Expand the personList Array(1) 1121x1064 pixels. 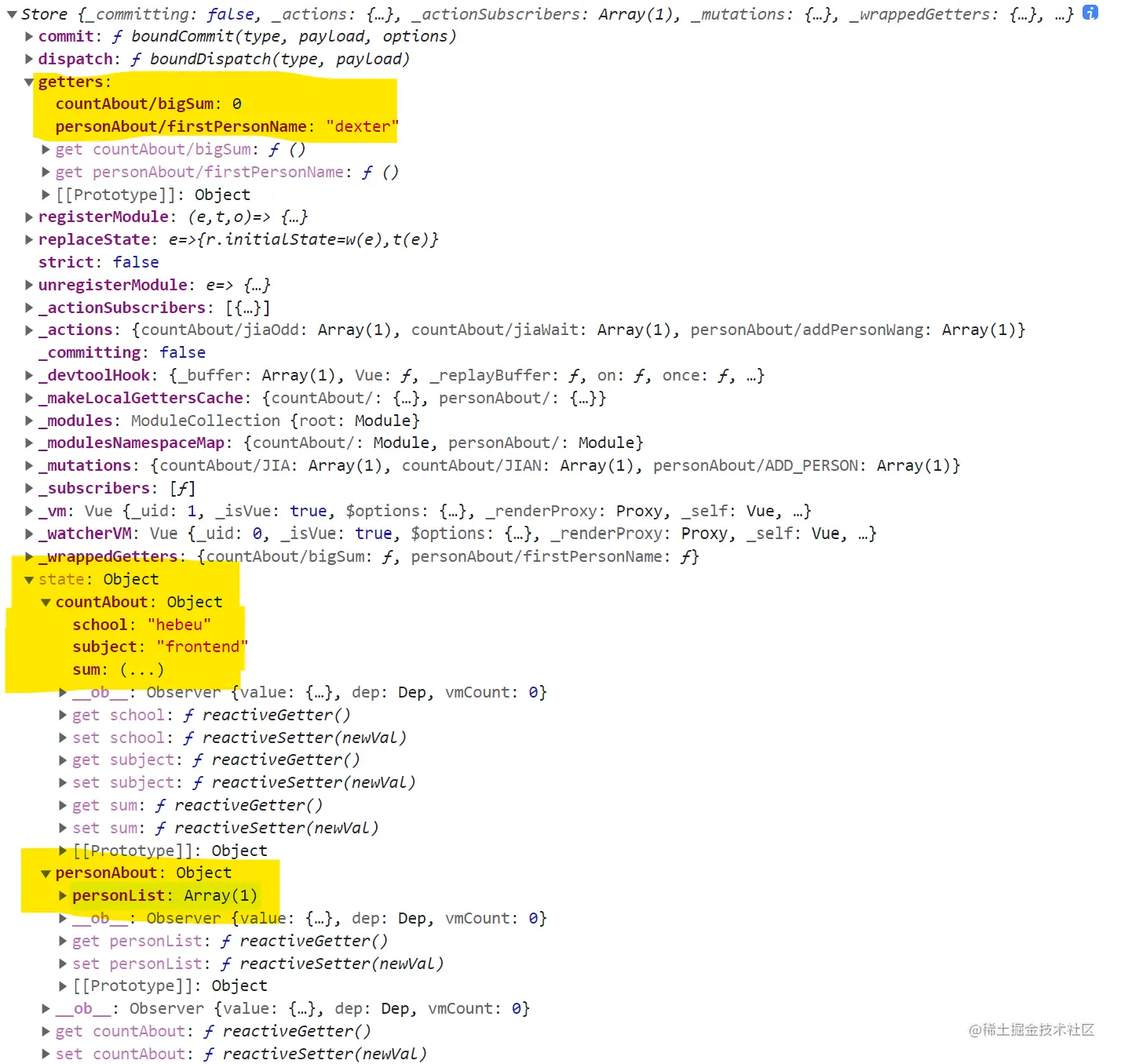pos(64,895)
